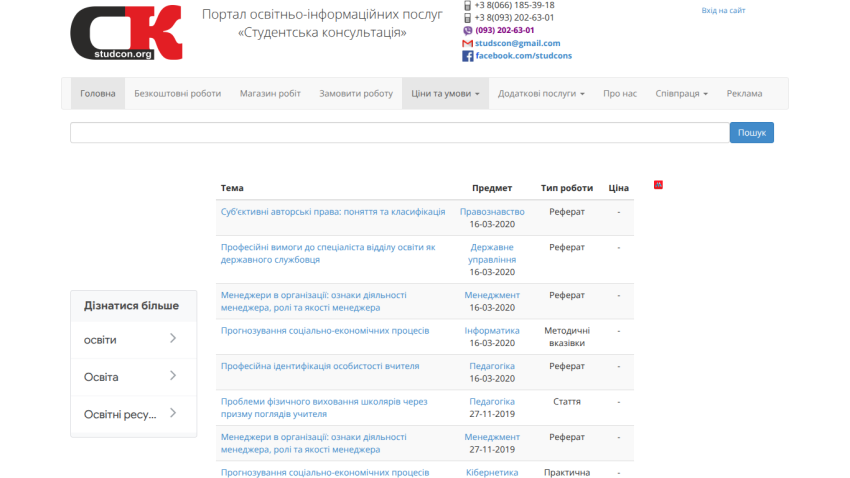Open Професійні вимоги до спеціаліста link
Viewport: 850px width, 478px height.
(328, 253)
